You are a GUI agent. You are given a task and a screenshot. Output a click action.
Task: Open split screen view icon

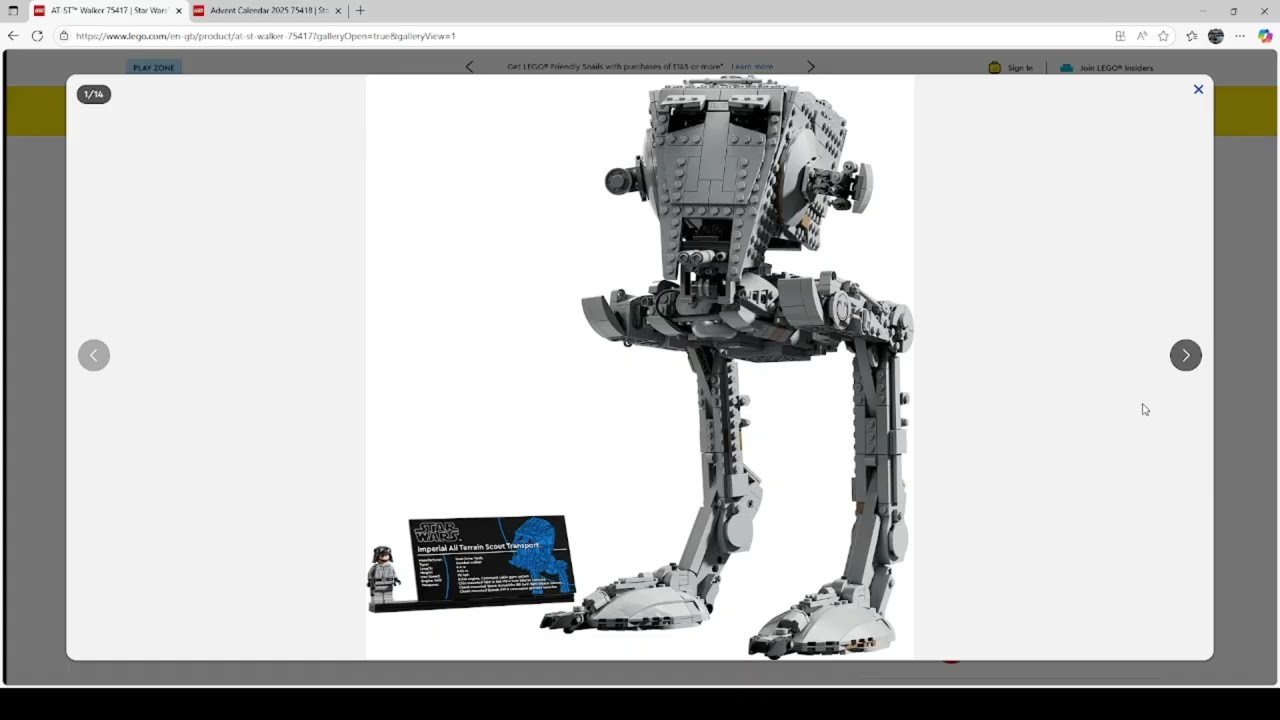[1120, 36]
